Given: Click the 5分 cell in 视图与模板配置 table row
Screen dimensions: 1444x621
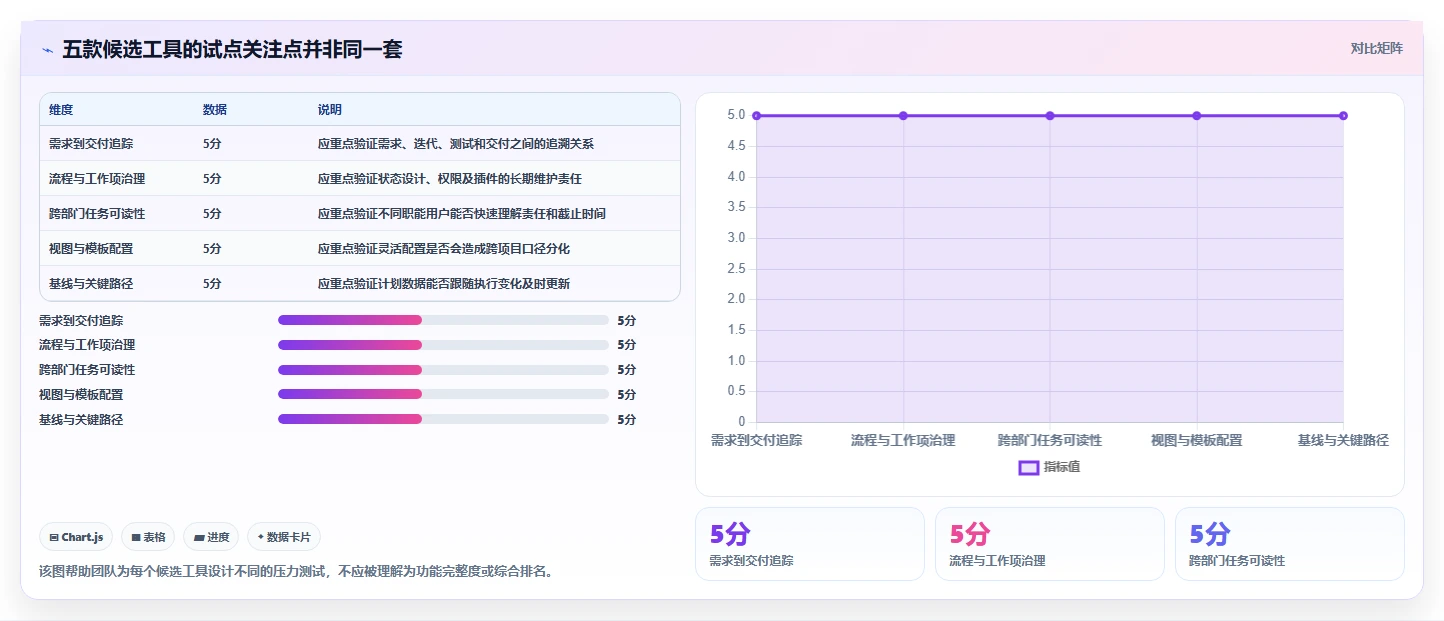Looking at the screenshot, I should [x=212, y=249].
